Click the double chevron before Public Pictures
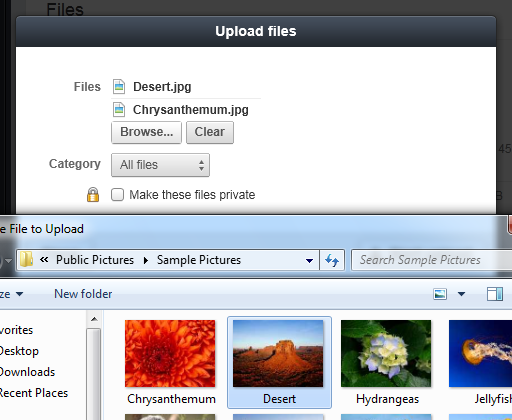 pos(44,260)
